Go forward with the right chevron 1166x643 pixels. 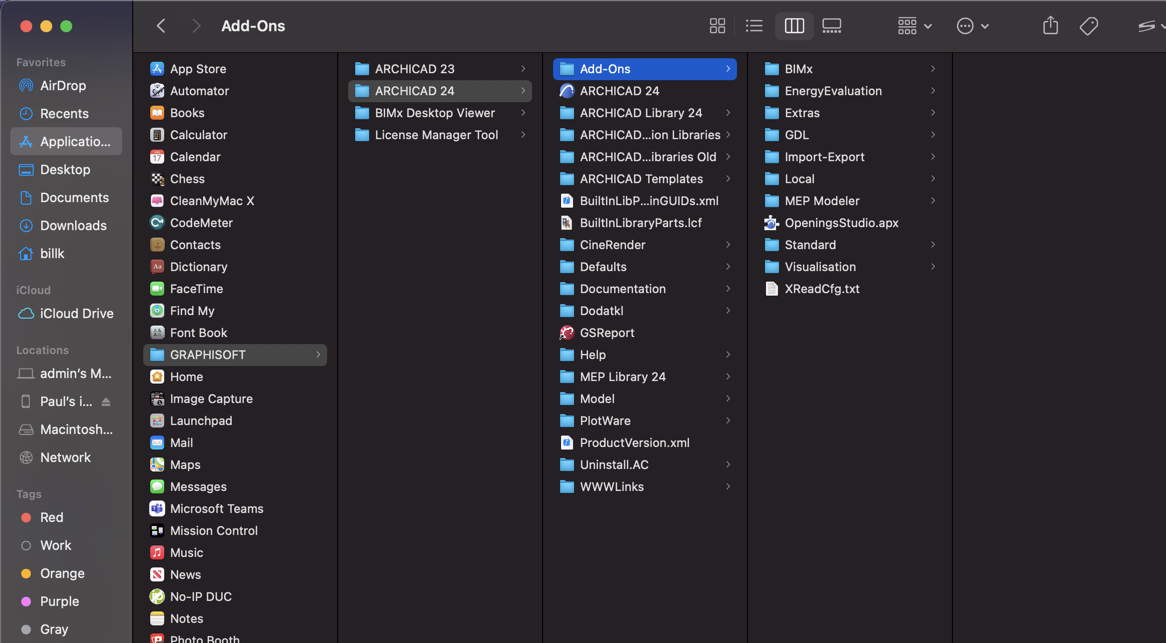tap(196, 26)
